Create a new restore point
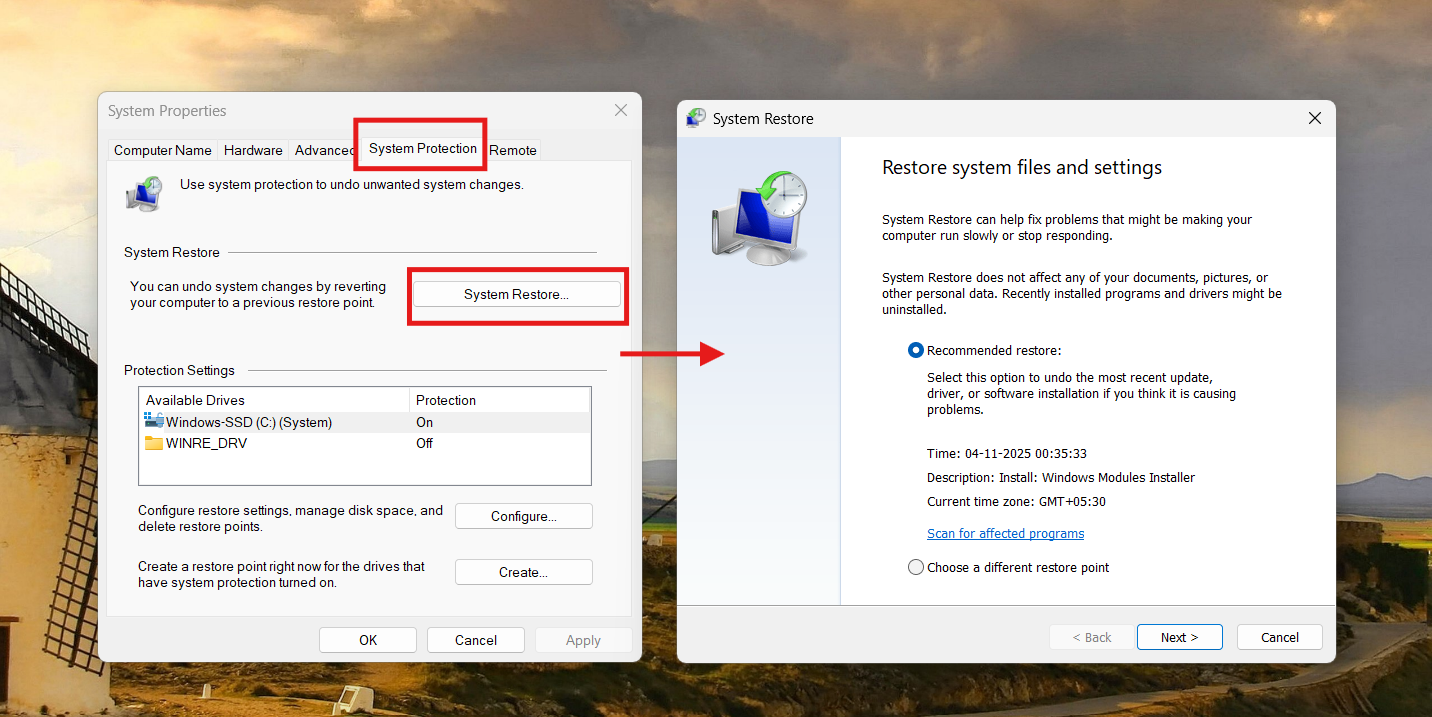The image size is (1432, 717). 523,572
